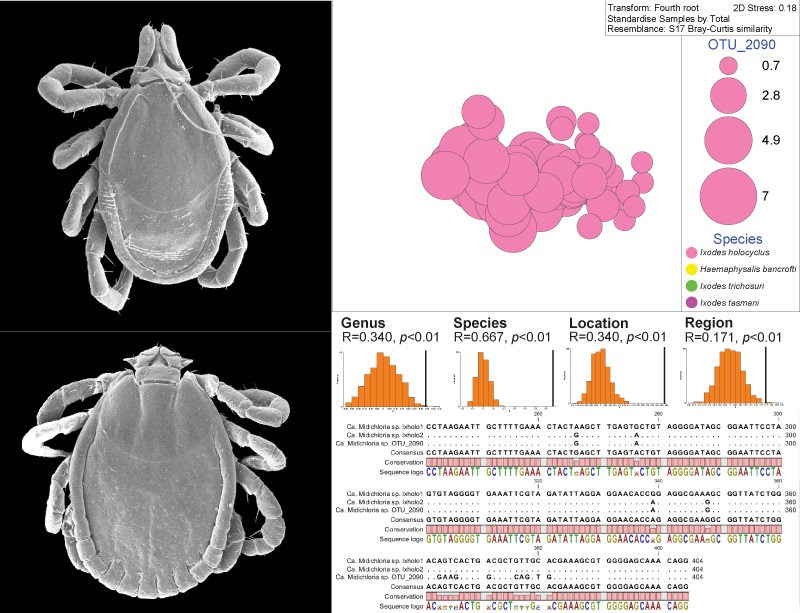Click the OTU_2090 legend heading
This screenshot has width=800, height=613.
pos(741,45)
